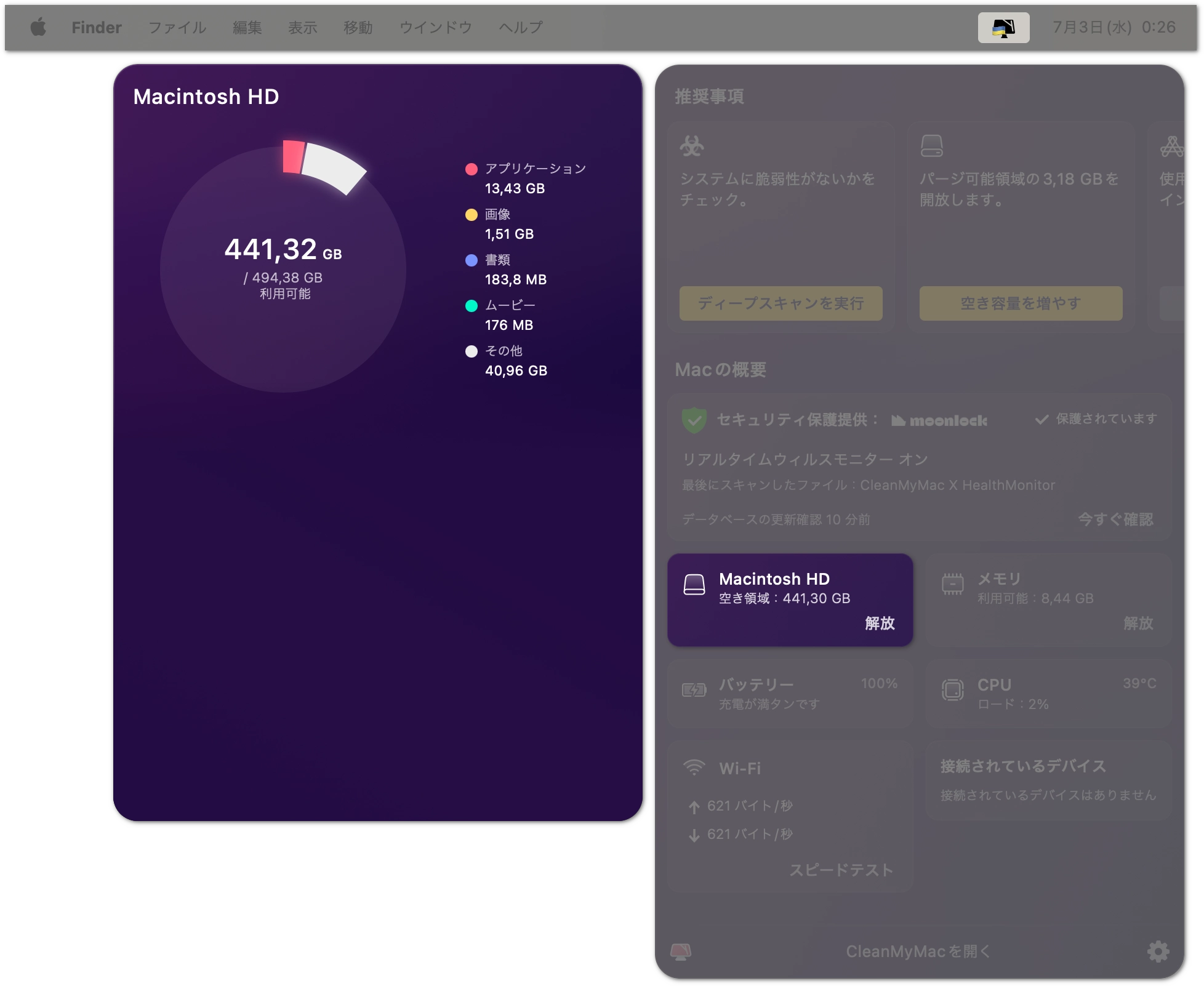Open the 表示 menu

303,28
